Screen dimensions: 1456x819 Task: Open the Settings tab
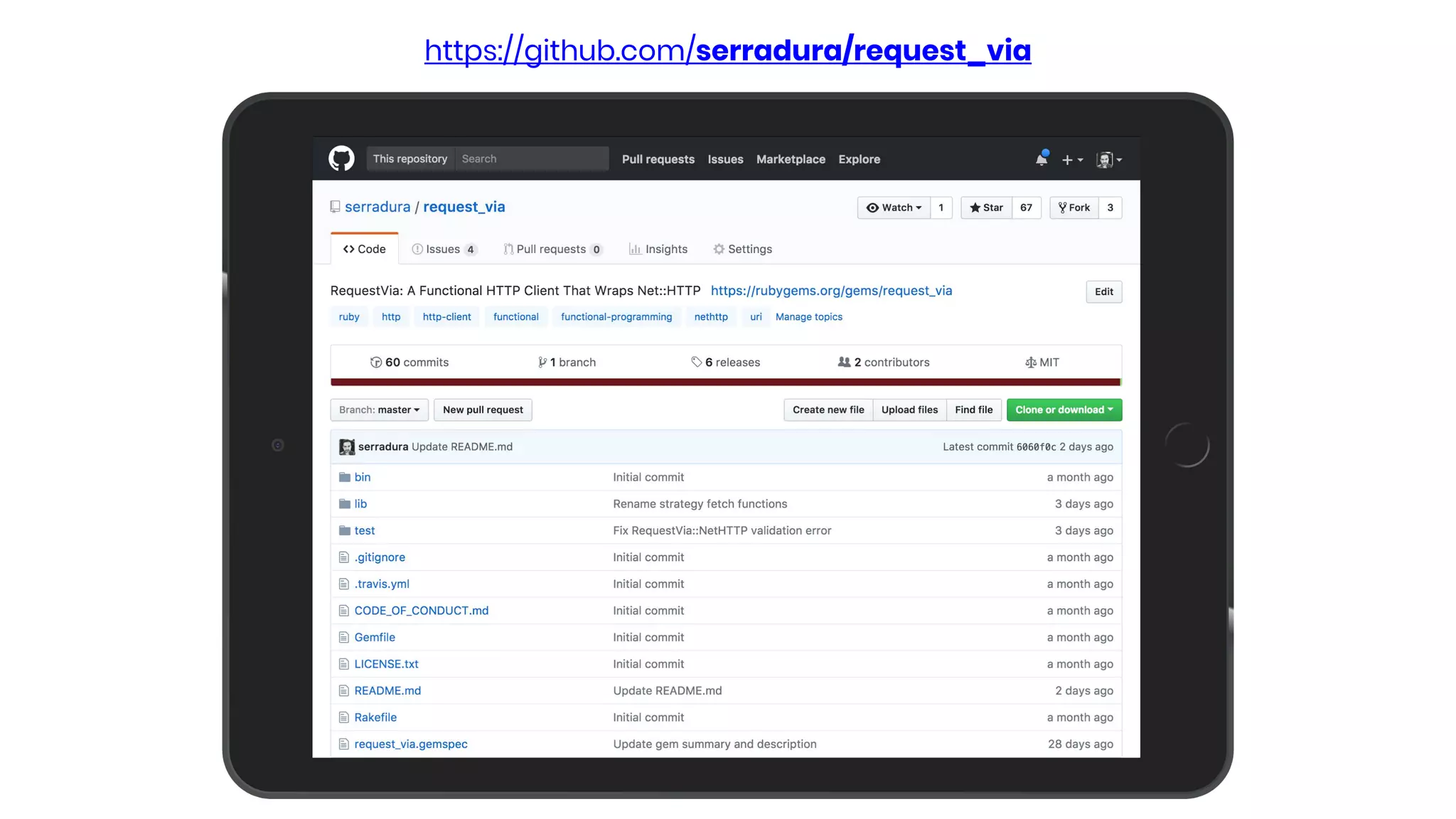[743, 249]
